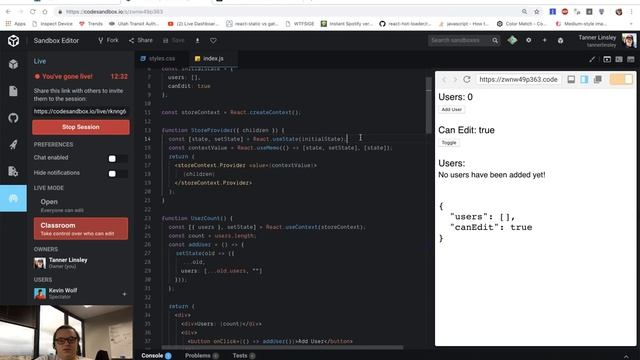This screenshot has width=640, height=360.
Task: Click the prettify wand icon above preview
Action: [x=592, y=60]
